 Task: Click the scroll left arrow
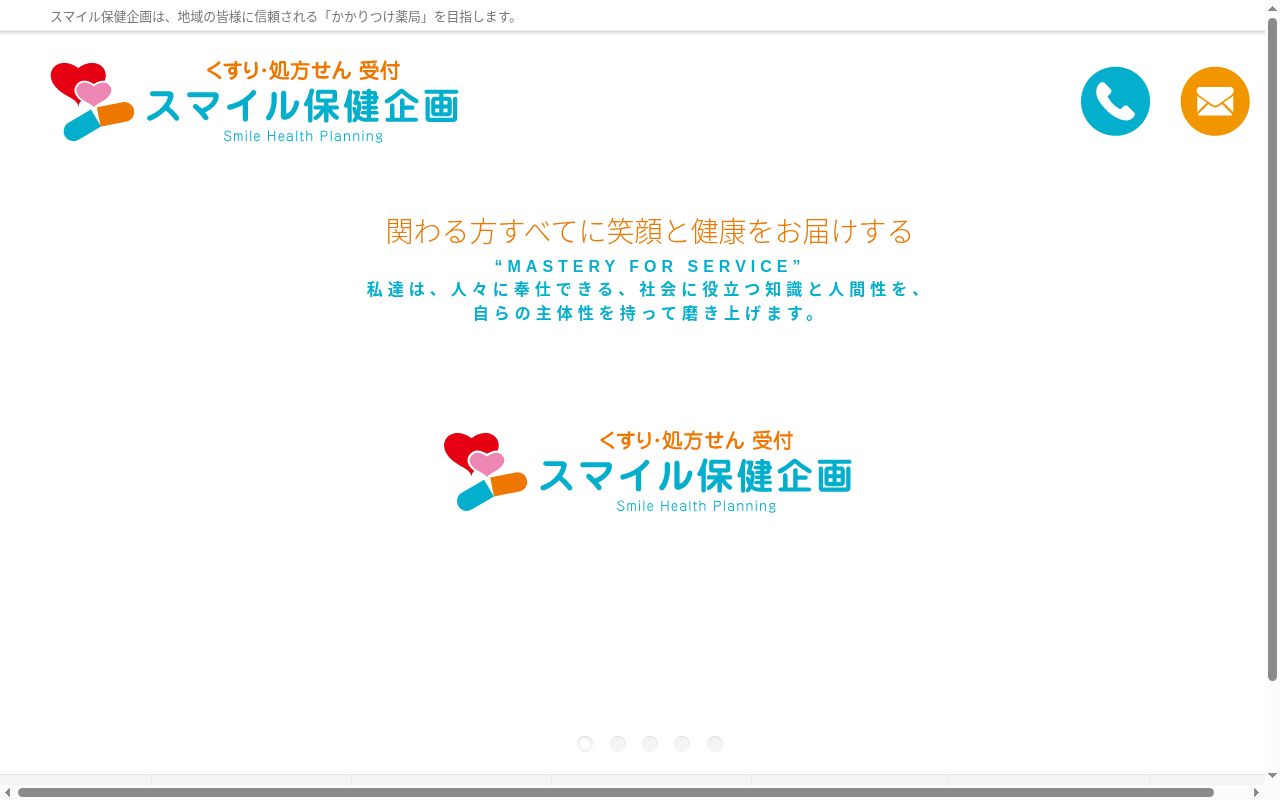7,793
